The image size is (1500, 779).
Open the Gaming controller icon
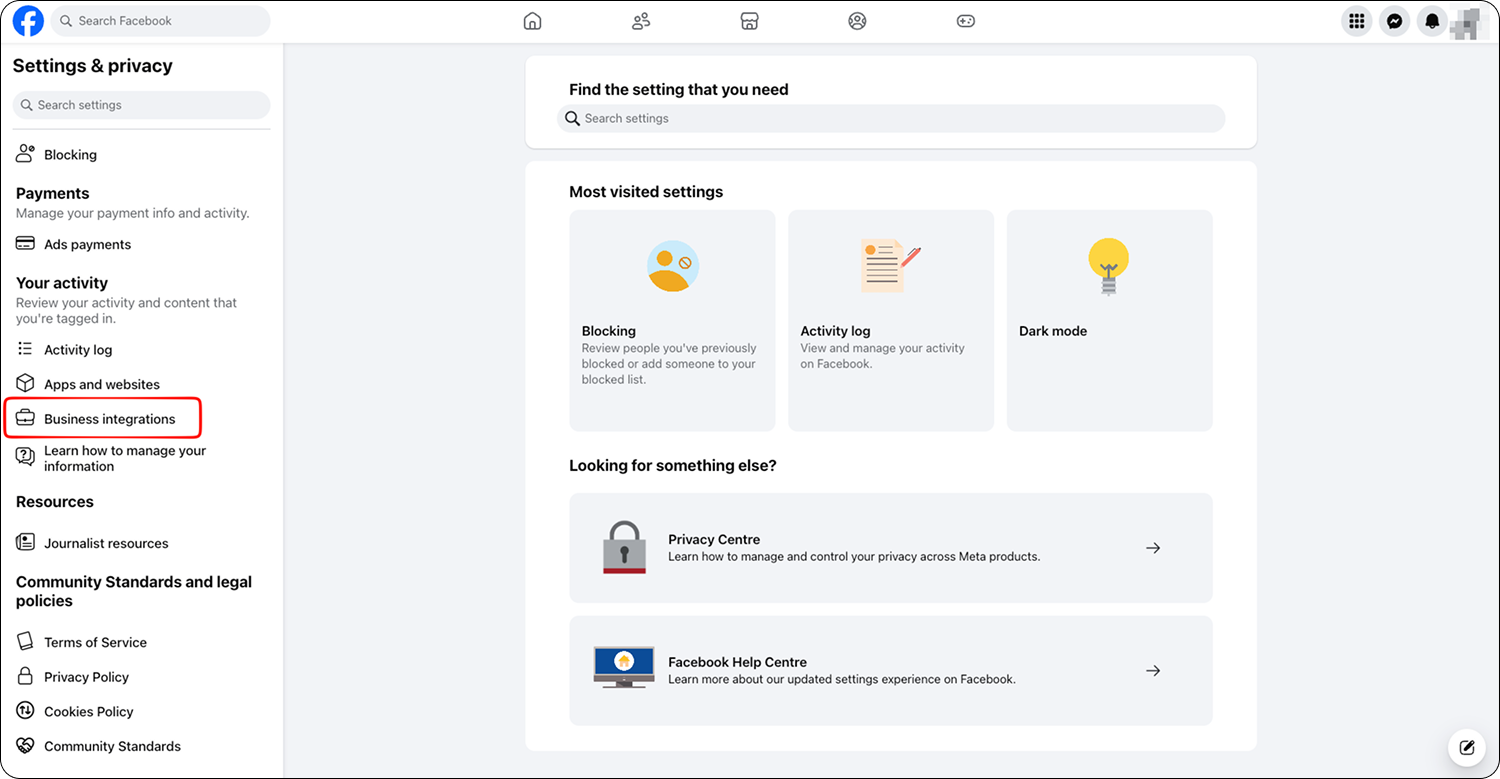point(965,21)
